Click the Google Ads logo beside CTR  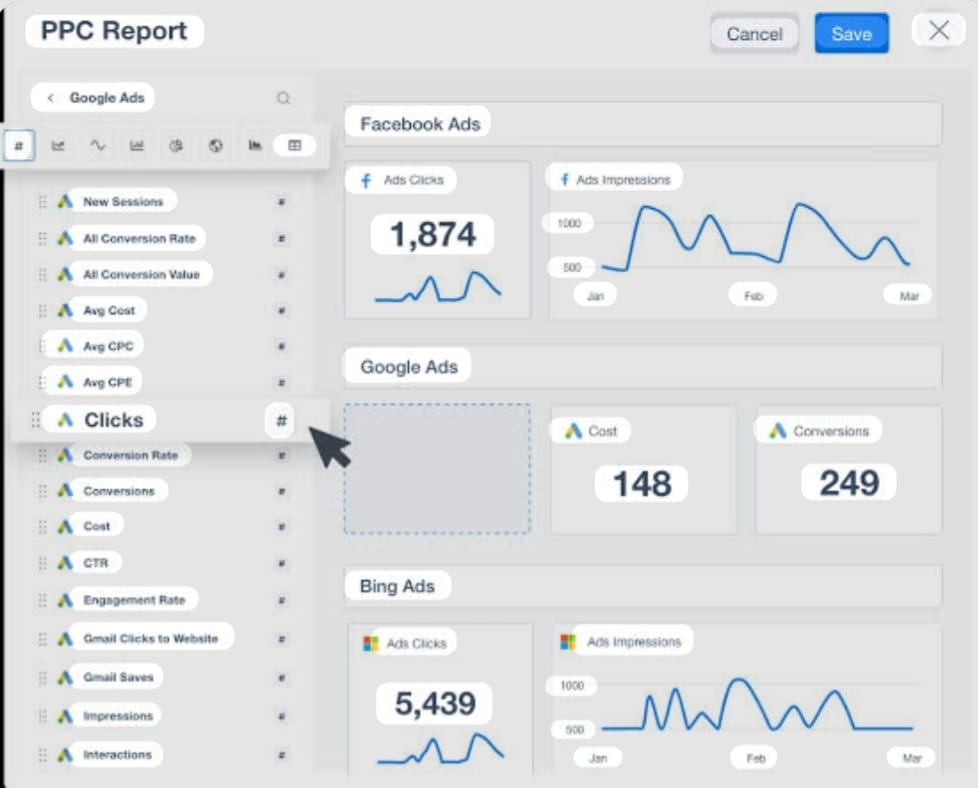[x=65, y=563]
